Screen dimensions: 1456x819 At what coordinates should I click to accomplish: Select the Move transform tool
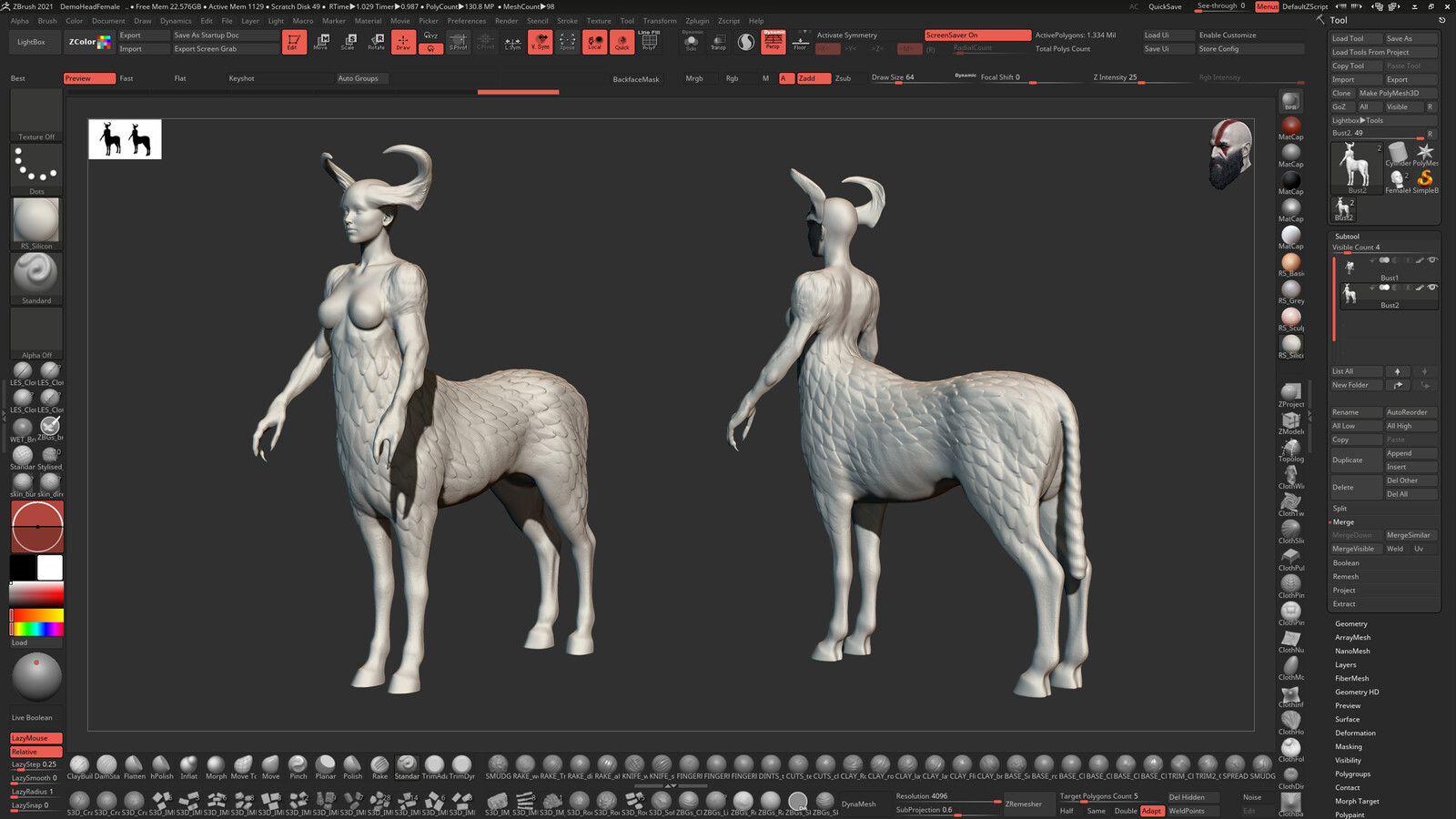click(x=321, y=42)
